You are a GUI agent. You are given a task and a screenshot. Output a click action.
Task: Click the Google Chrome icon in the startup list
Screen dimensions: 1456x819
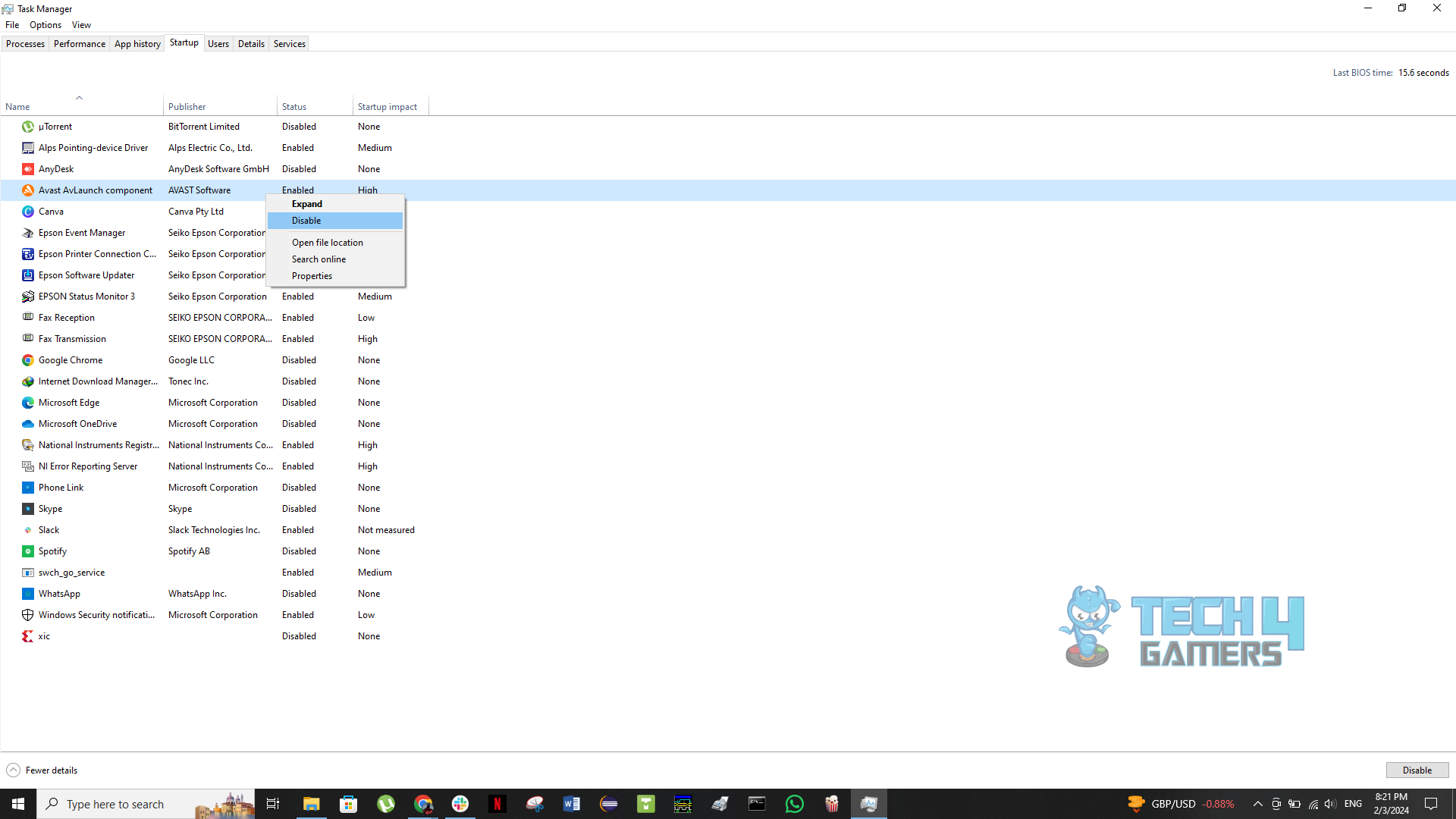tap(27, 359)
